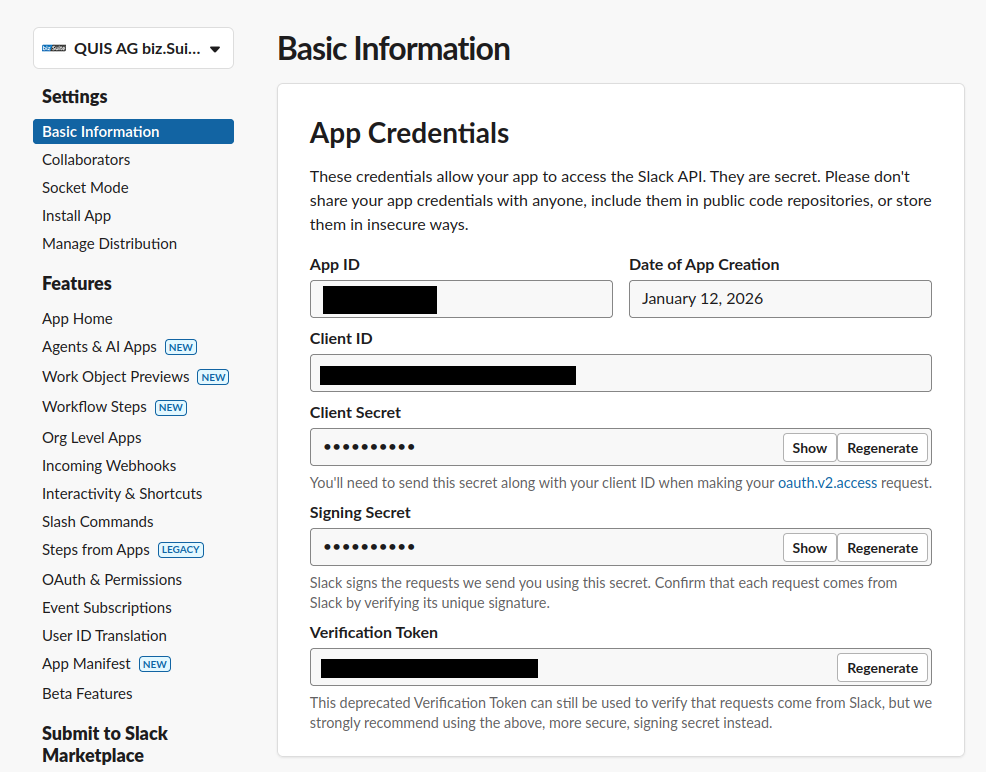Open the Socket Mode page
This screenshot has height=772, width=986.
coord(84,187)
